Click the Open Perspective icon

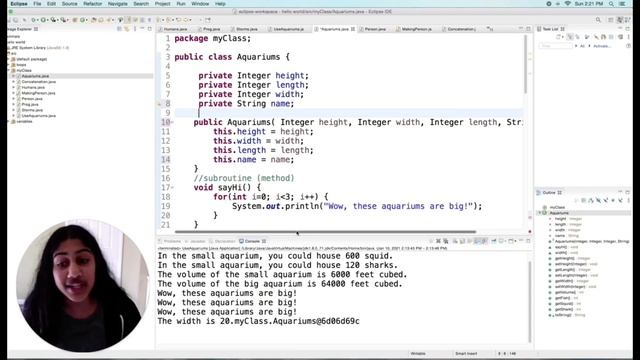[x=611, y=20]
